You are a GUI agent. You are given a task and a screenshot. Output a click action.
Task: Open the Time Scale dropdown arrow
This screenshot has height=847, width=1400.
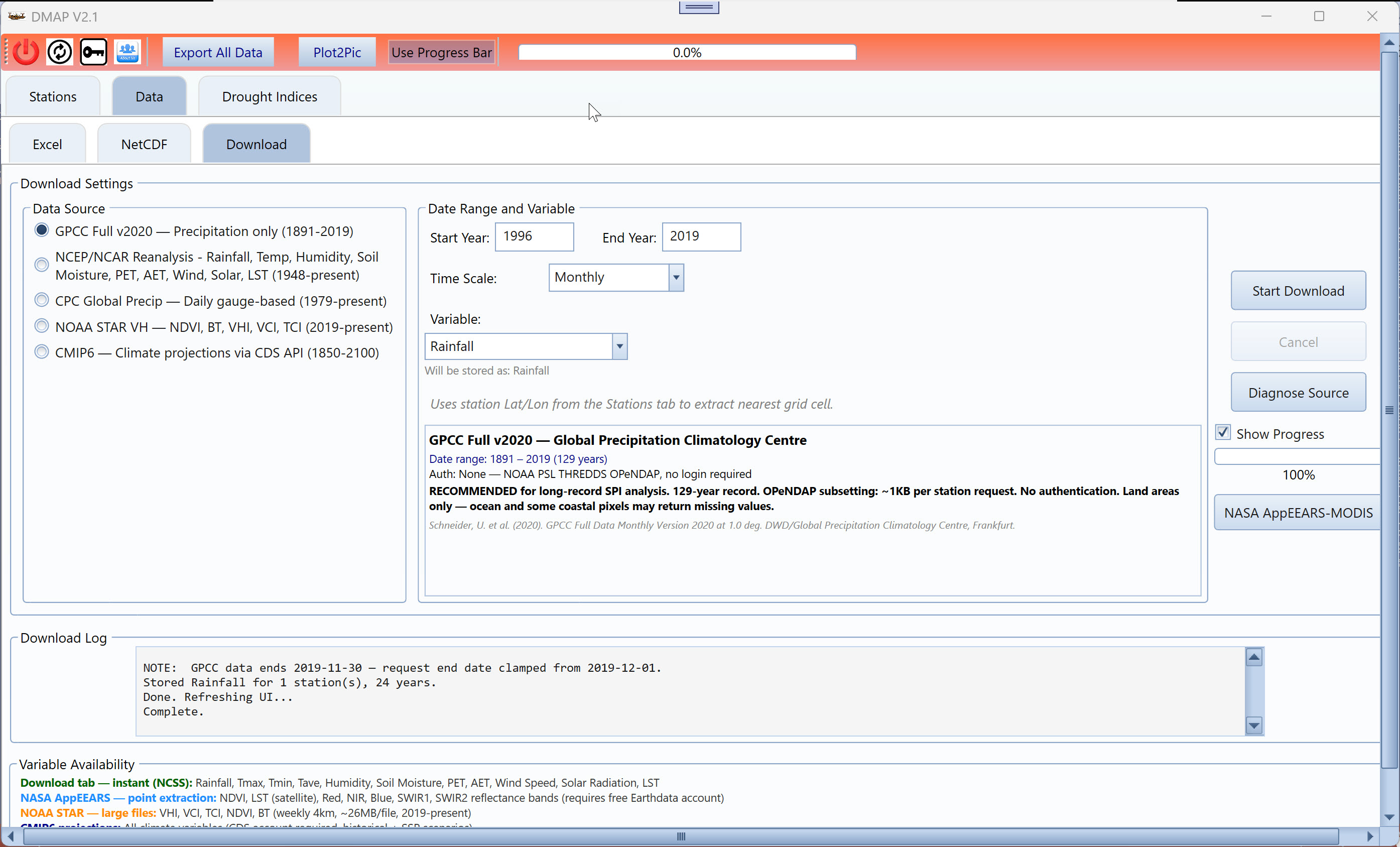click(676, 278)
